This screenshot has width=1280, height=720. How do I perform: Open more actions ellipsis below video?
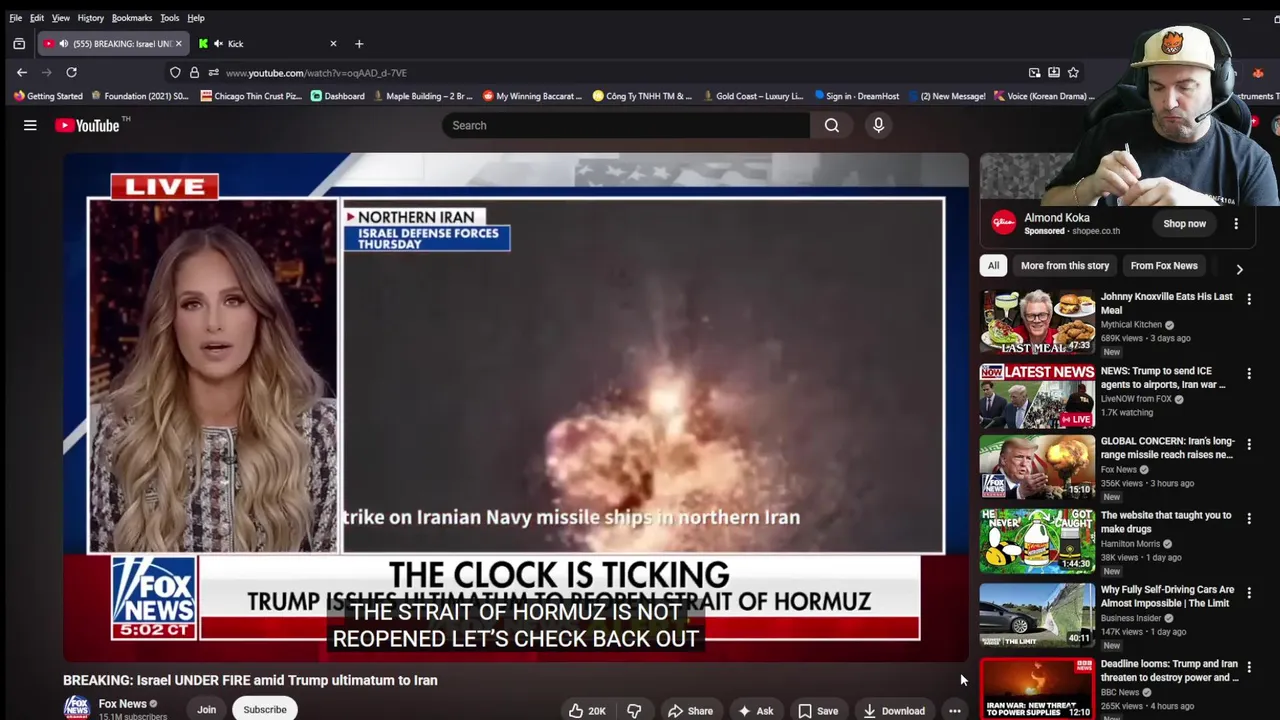(x=955, y=711)
